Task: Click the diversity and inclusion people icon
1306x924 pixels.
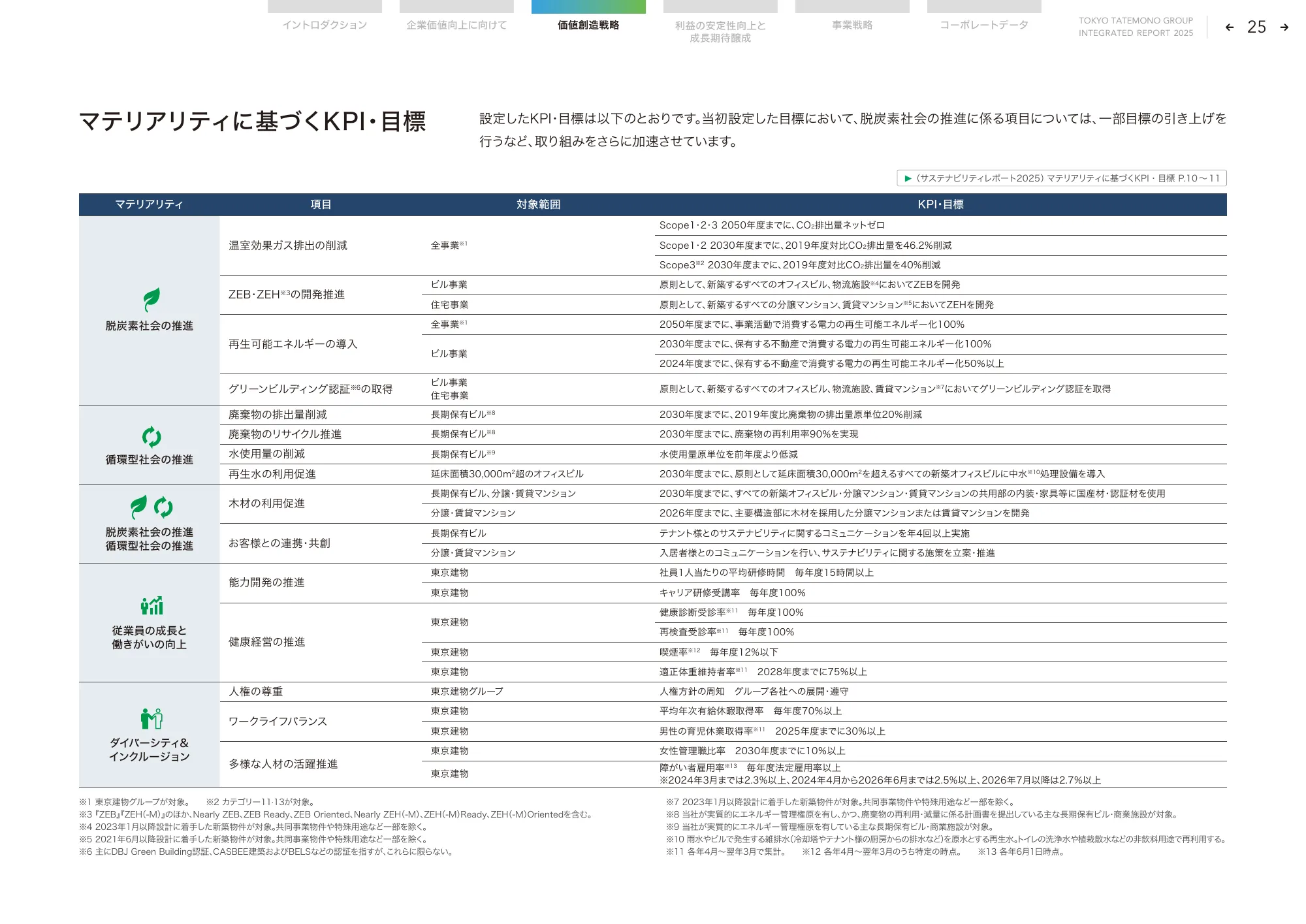Action: point(151,718)
